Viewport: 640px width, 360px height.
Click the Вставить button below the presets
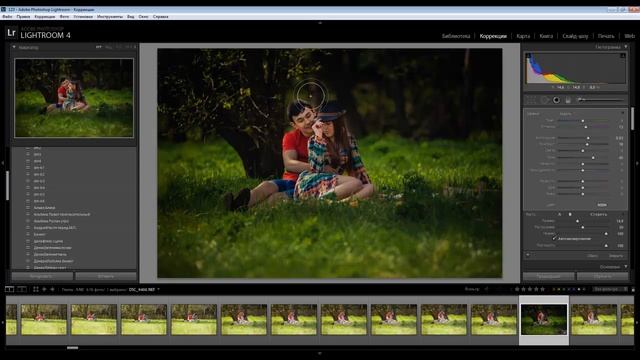[106, 276]
